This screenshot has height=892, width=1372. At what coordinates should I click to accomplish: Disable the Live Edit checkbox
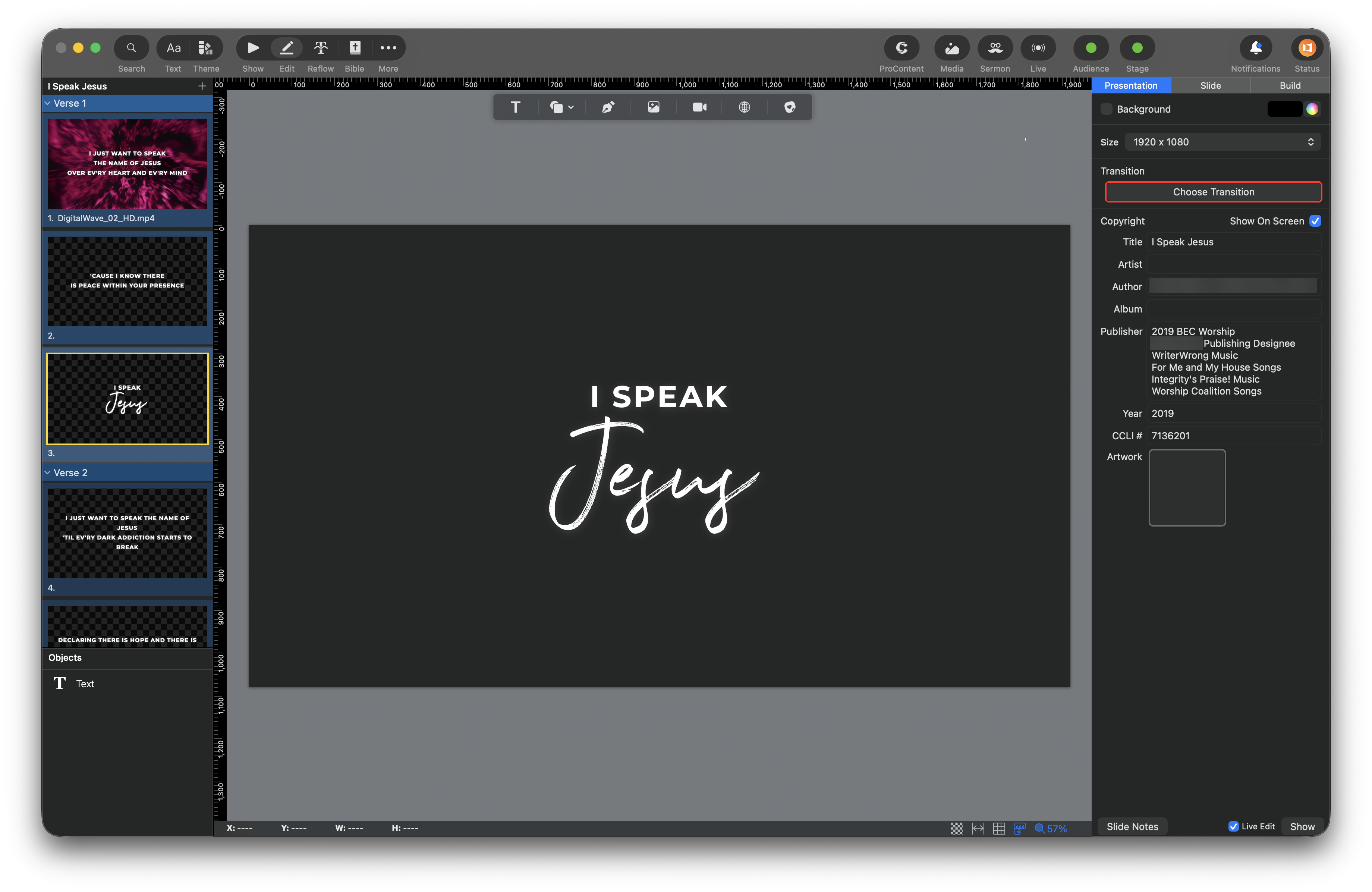tap(1233, 826)
